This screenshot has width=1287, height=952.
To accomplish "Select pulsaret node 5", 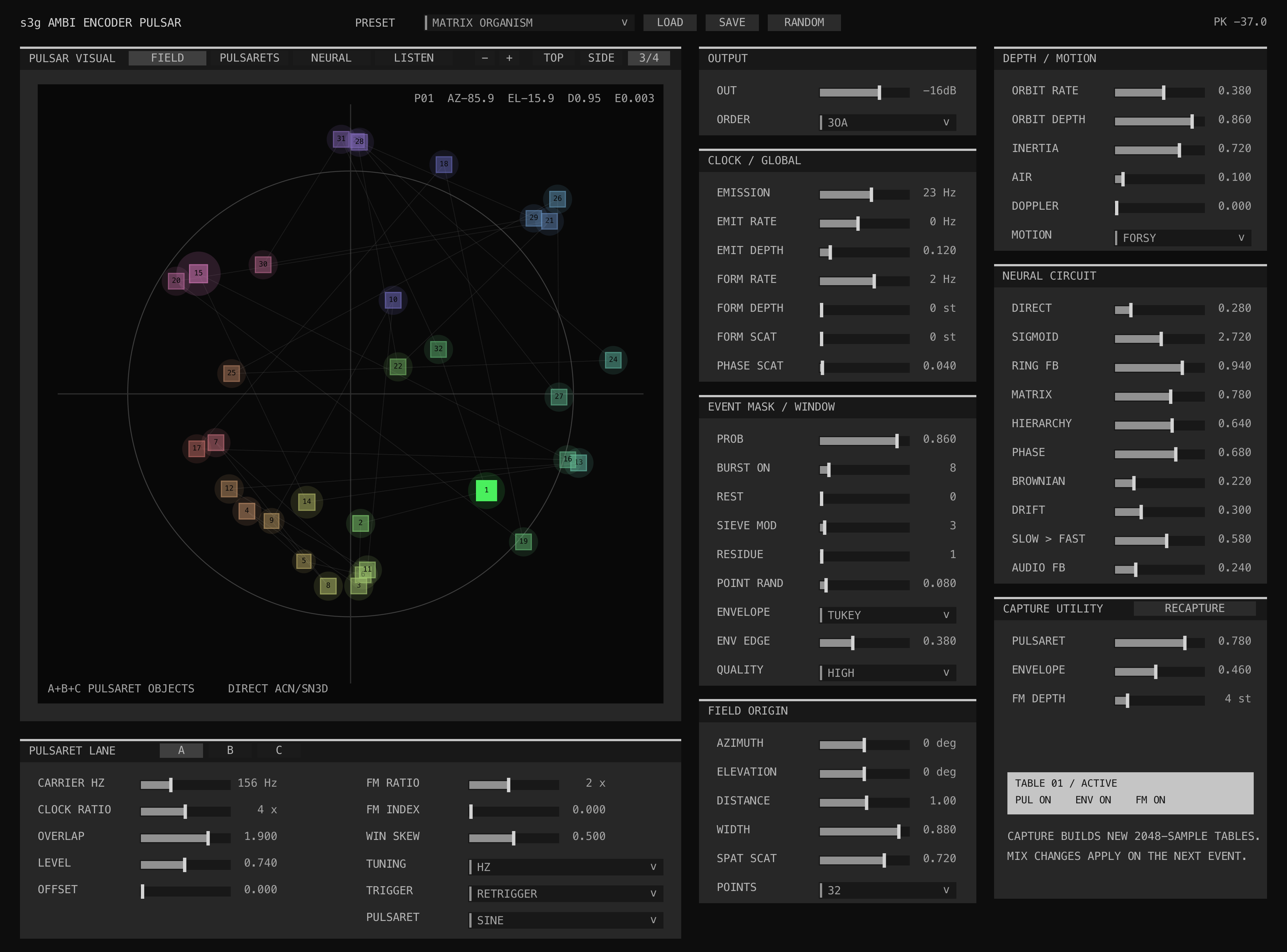I will pyautogui.click(x=304, y=561).
